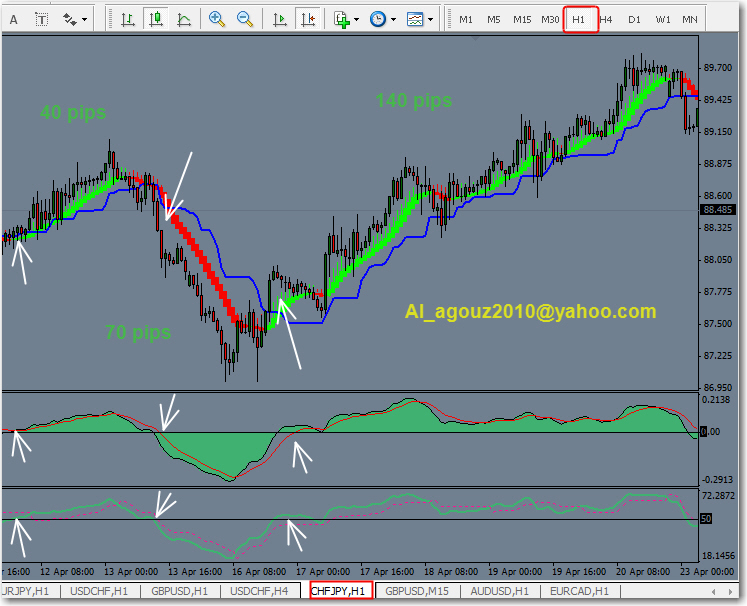747x606 pixels.
Task: Click the RSI level 50 label
Action: (x=706, y=519)
